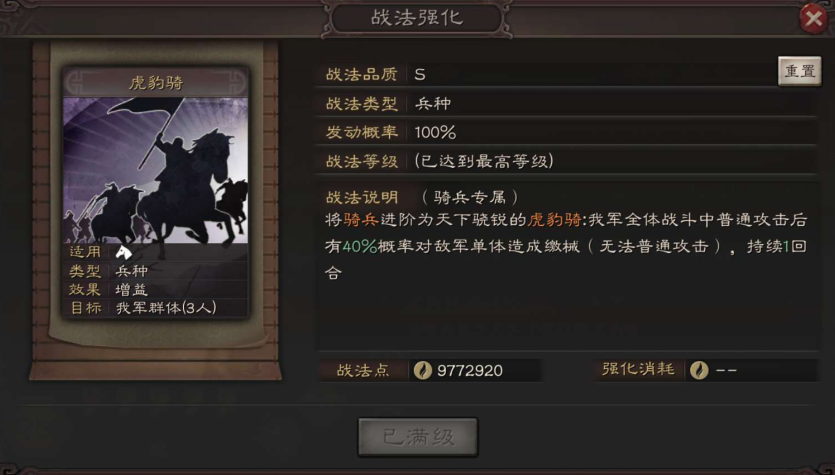Viewport: 835px width, 475px height.
Task: Click the 已满级 button at bottom
Action: click(418, 437)
